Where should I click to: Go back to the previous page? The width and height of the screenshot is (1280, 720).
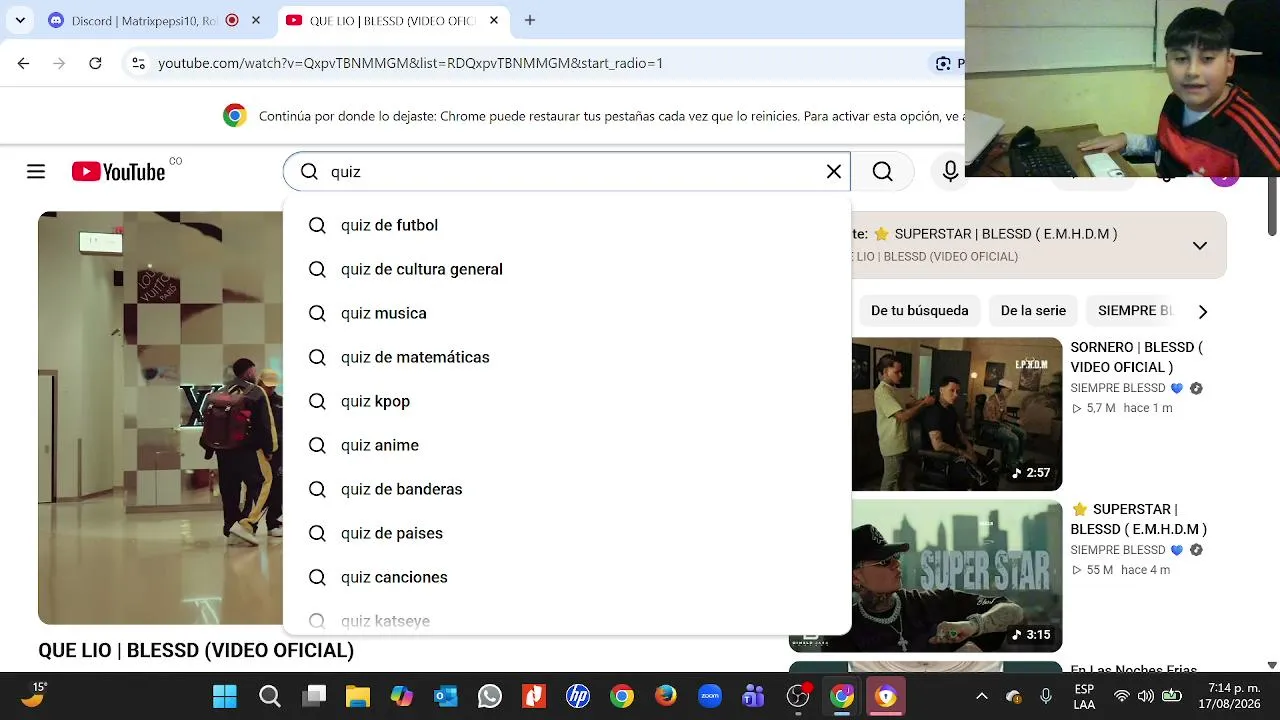click(x=23, y=63)
